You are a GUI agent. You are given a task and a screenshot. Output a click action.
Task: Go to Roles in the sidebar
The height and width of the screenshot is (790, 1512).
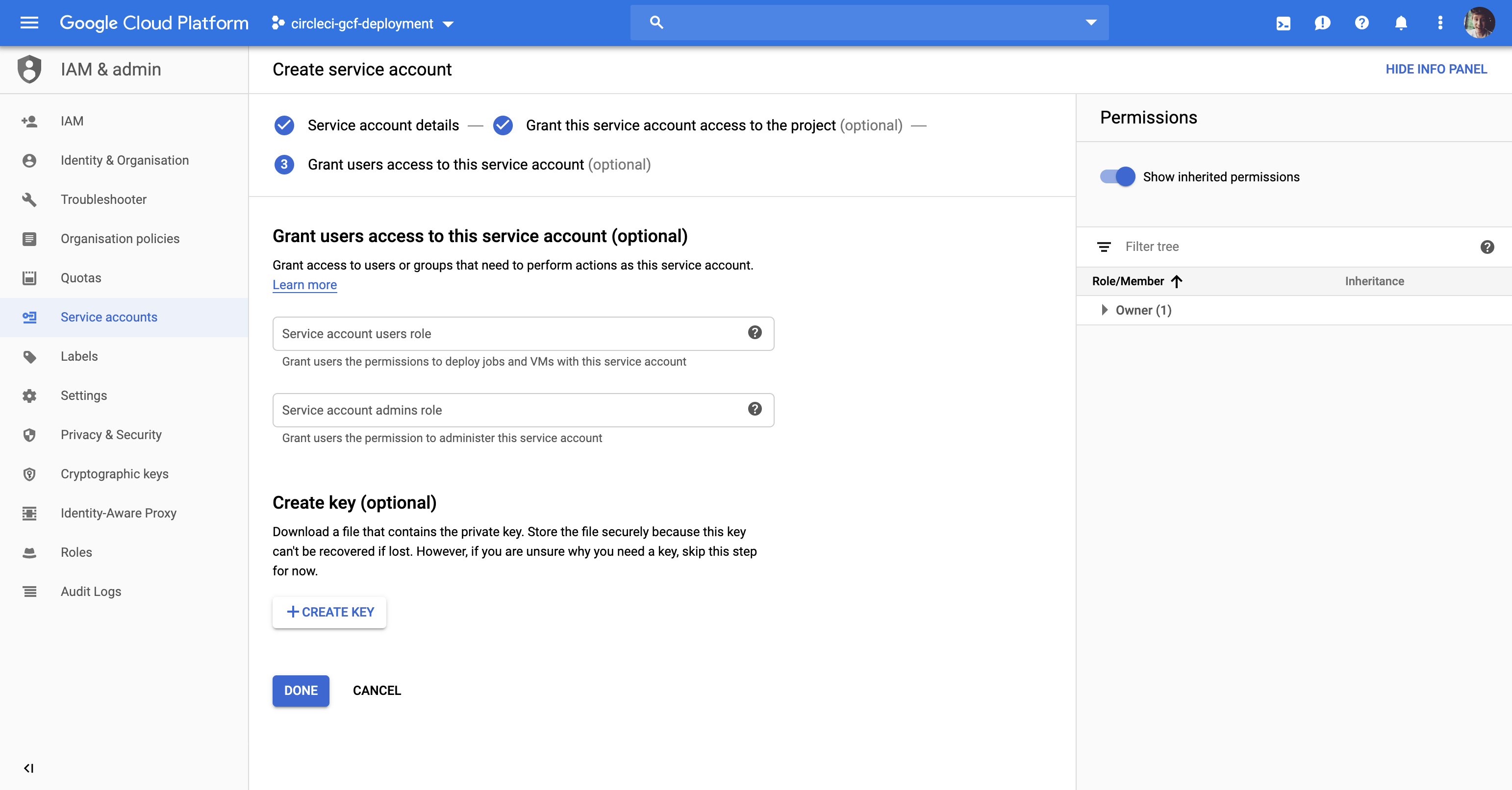[x=76, y=552]
